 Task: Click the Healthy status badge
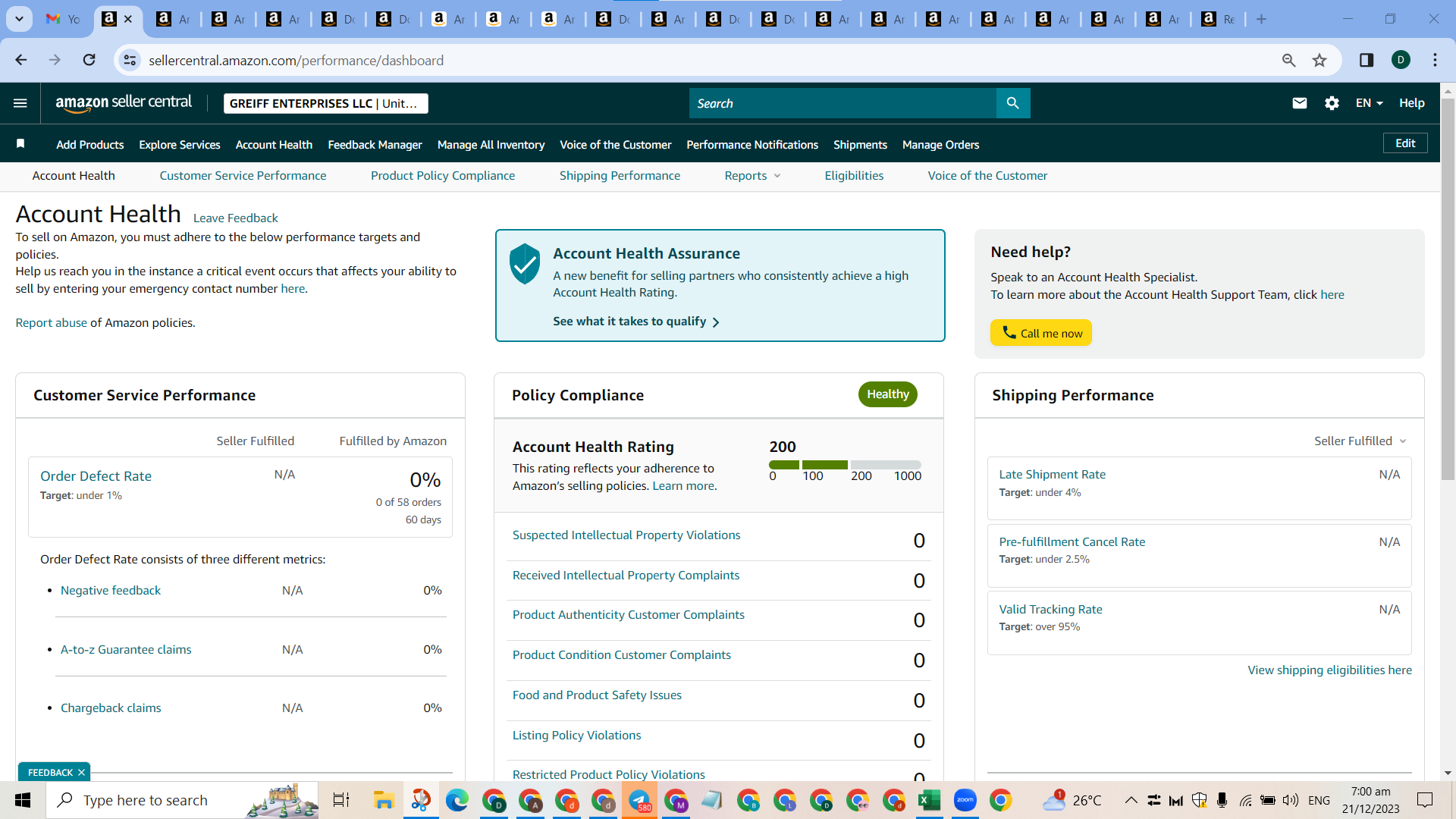(888, 394)
